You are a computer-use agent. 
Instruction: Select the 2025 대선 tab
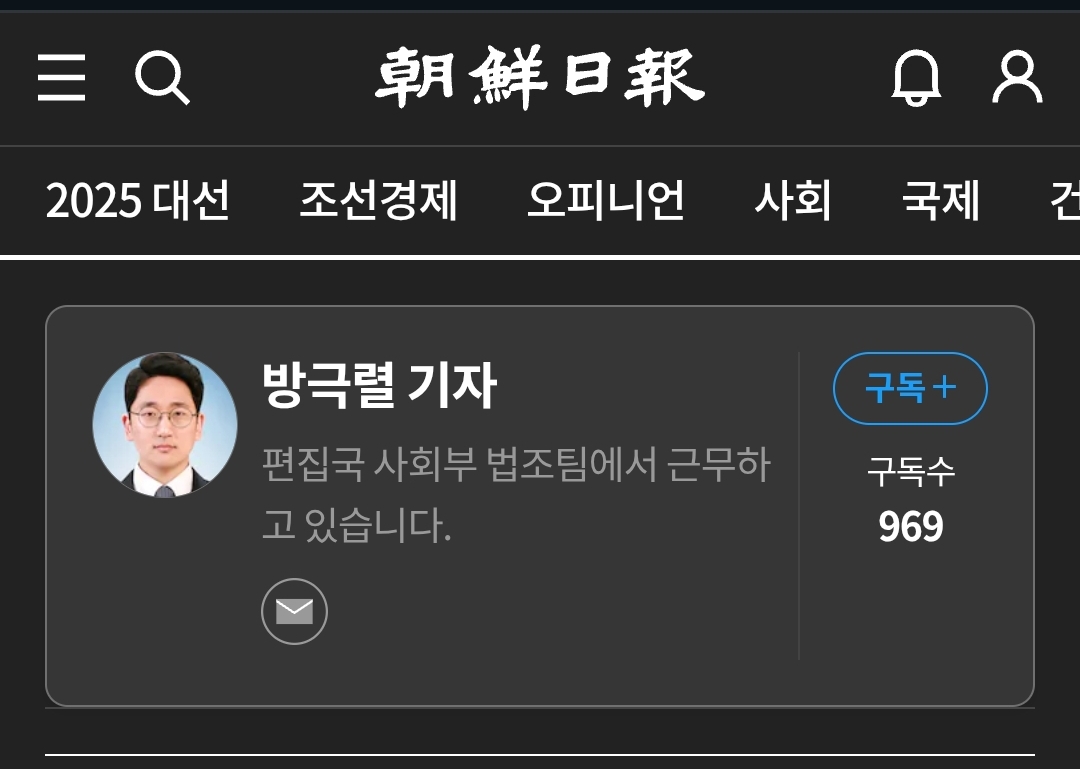point(137,201)
